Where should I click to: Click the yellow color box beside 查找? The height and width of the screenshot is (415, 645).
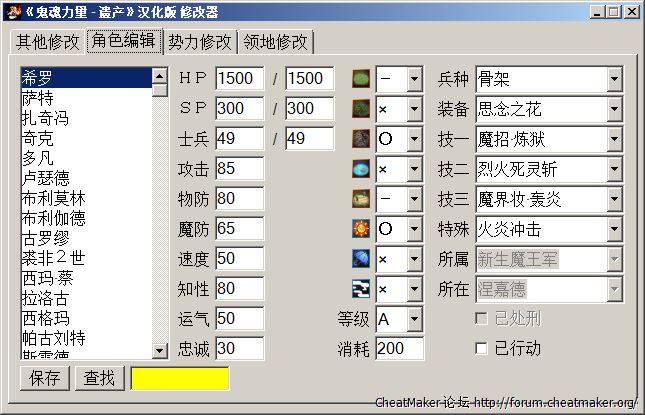pos(180,378)
